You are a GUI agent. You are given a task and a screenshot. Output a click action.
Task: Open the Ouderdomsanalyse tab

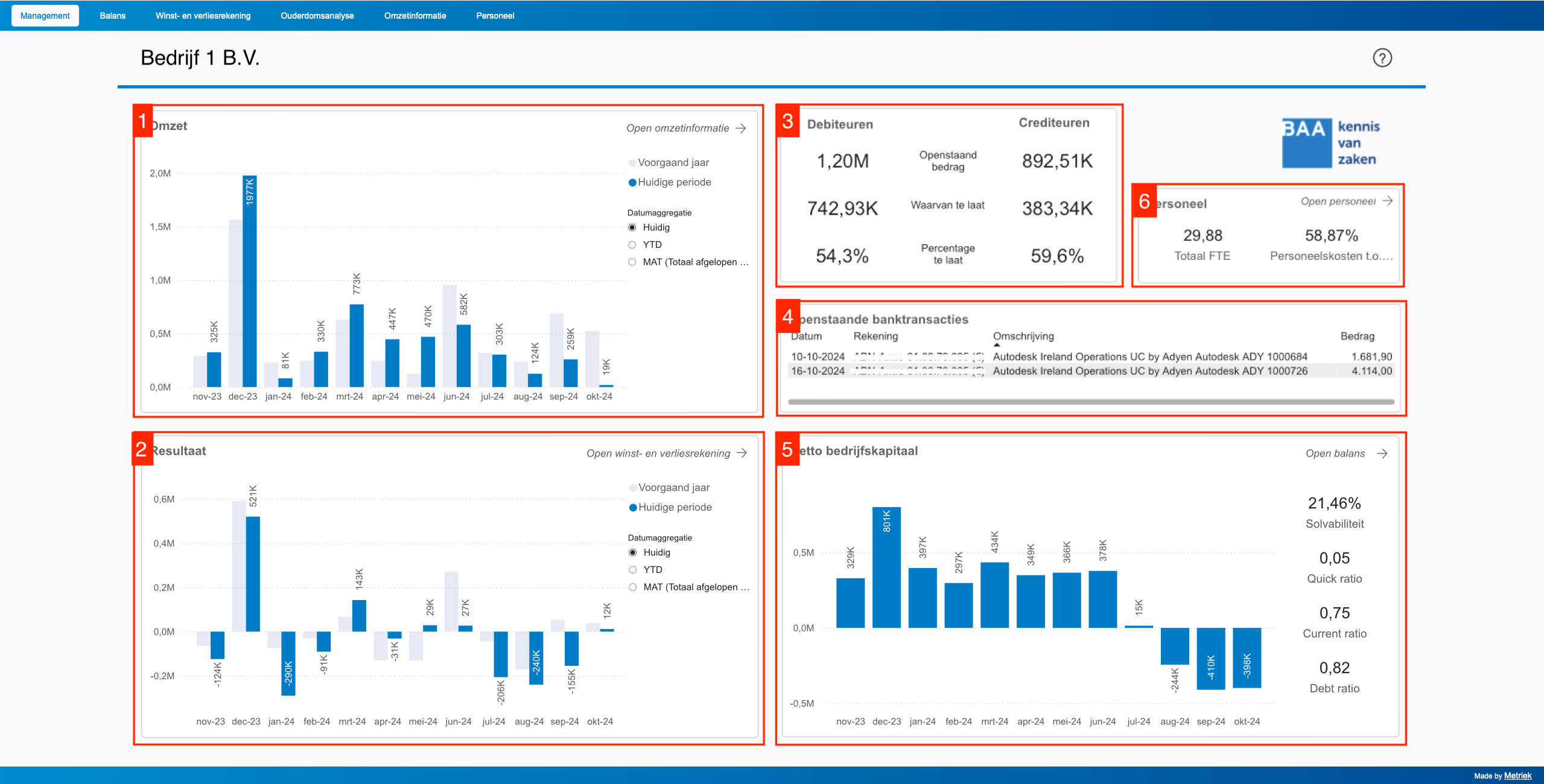317,16
